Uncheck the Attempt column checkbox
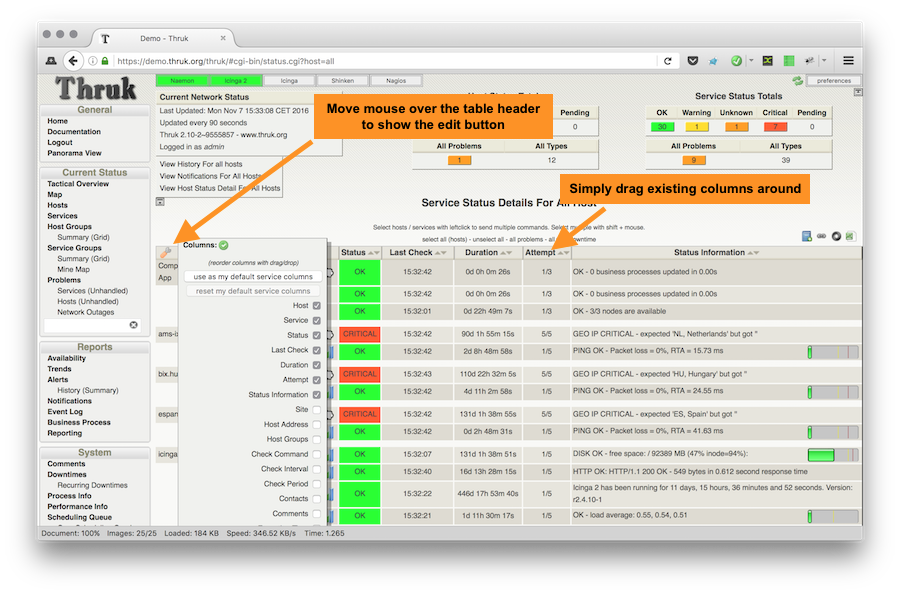900x594 pixels. (317, 380)
